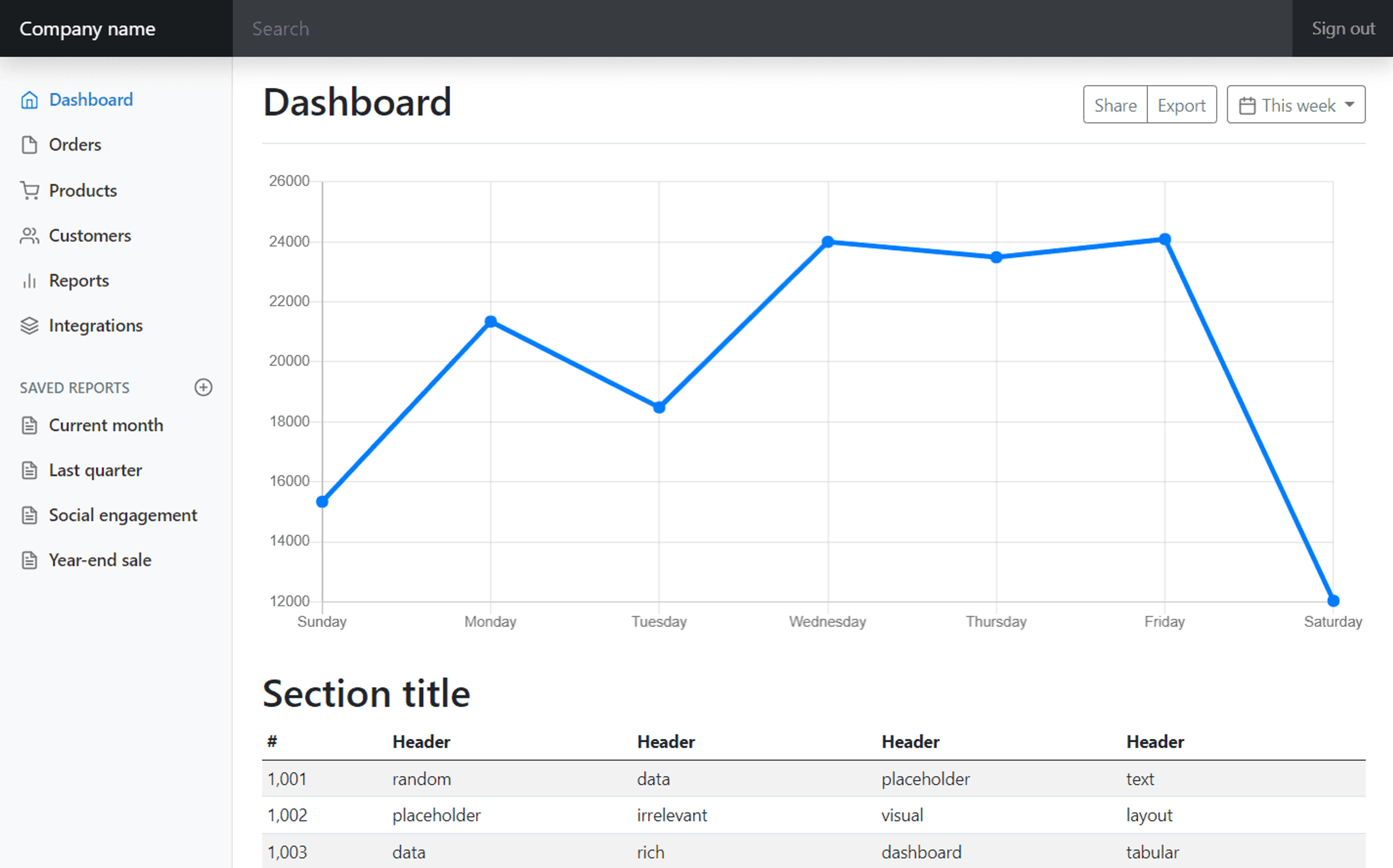
Task: Click the Social engagement document icon
Action: pos(29,515)
